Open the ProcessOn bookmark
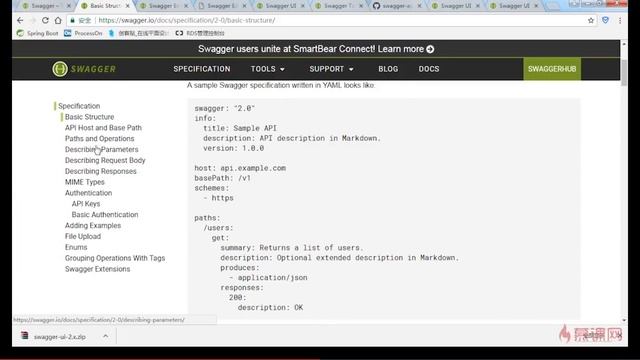 click(83, 33)
